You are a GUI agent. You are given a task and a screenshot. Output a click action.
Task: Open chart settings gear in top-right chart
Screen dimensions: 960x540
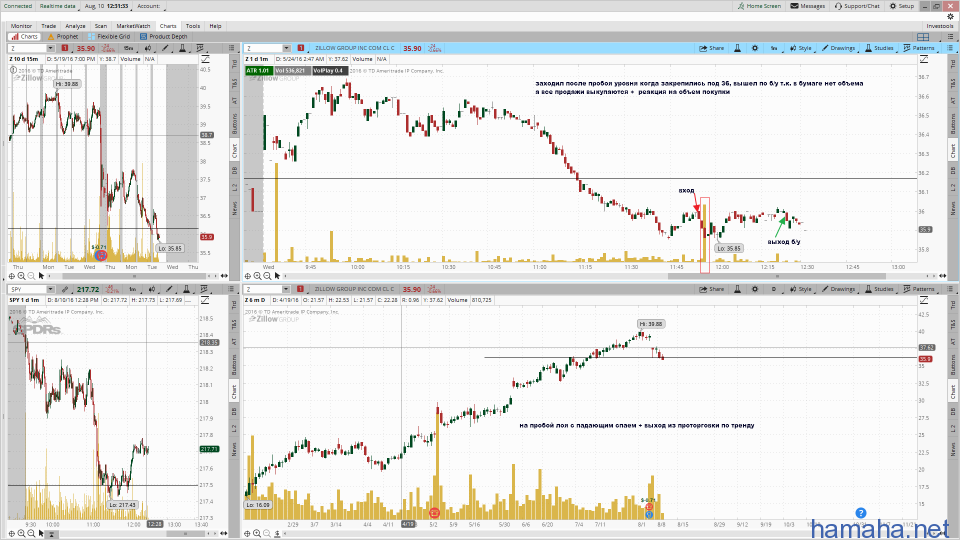755,48
